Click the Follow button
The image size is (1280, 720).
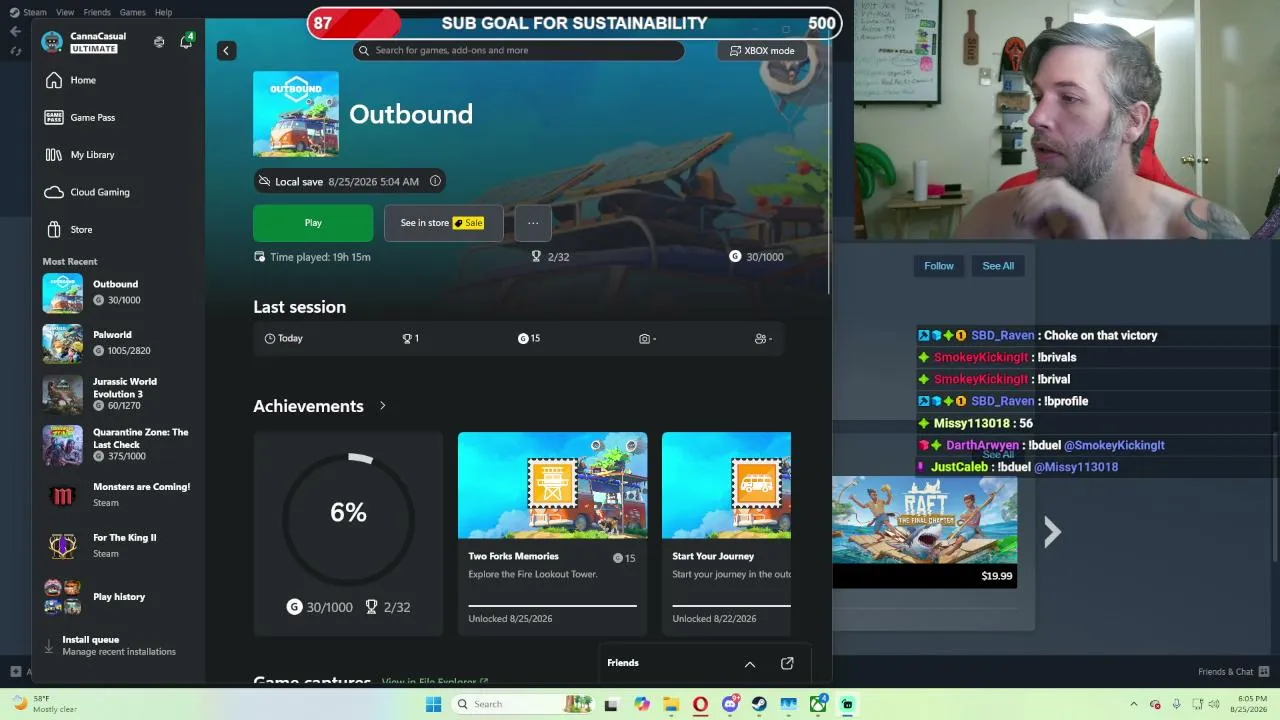(939, 266)
